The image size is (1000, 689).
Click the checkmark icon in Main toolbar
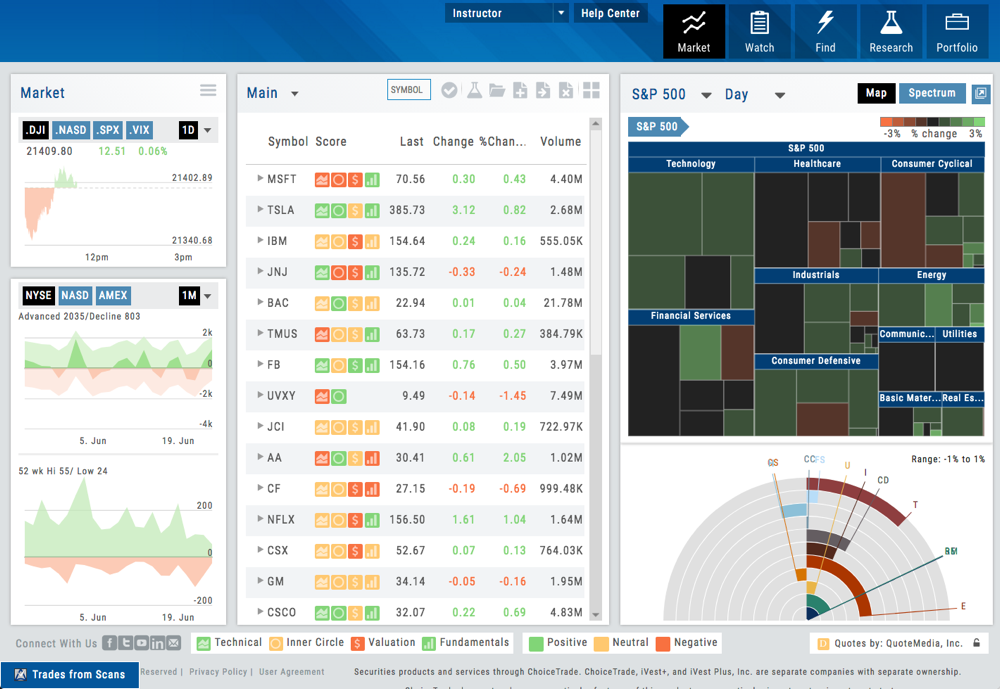pos(449,91)
